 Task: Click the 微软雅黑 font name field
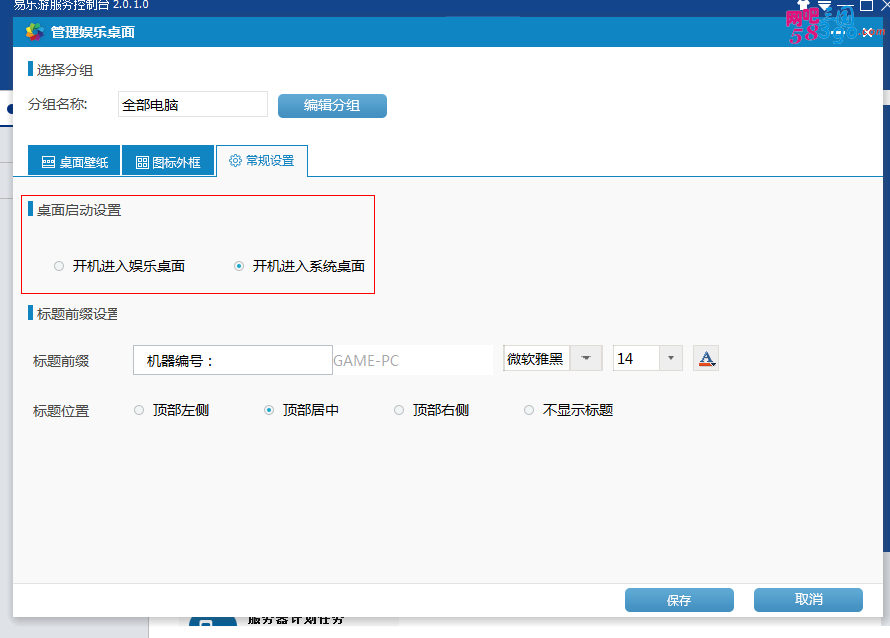[536, 358]
